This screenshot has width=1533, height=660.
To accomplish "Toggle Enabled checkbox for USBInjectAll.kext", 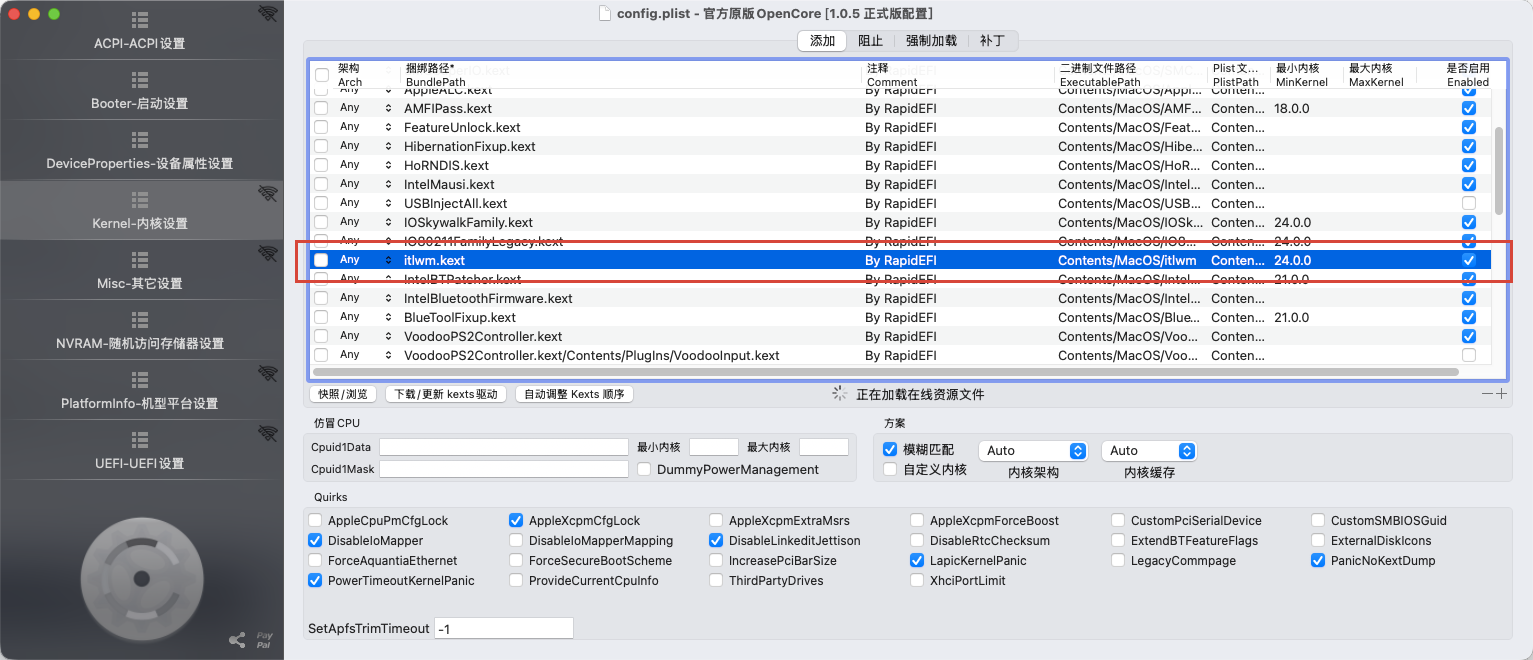I will (1468, 203).
